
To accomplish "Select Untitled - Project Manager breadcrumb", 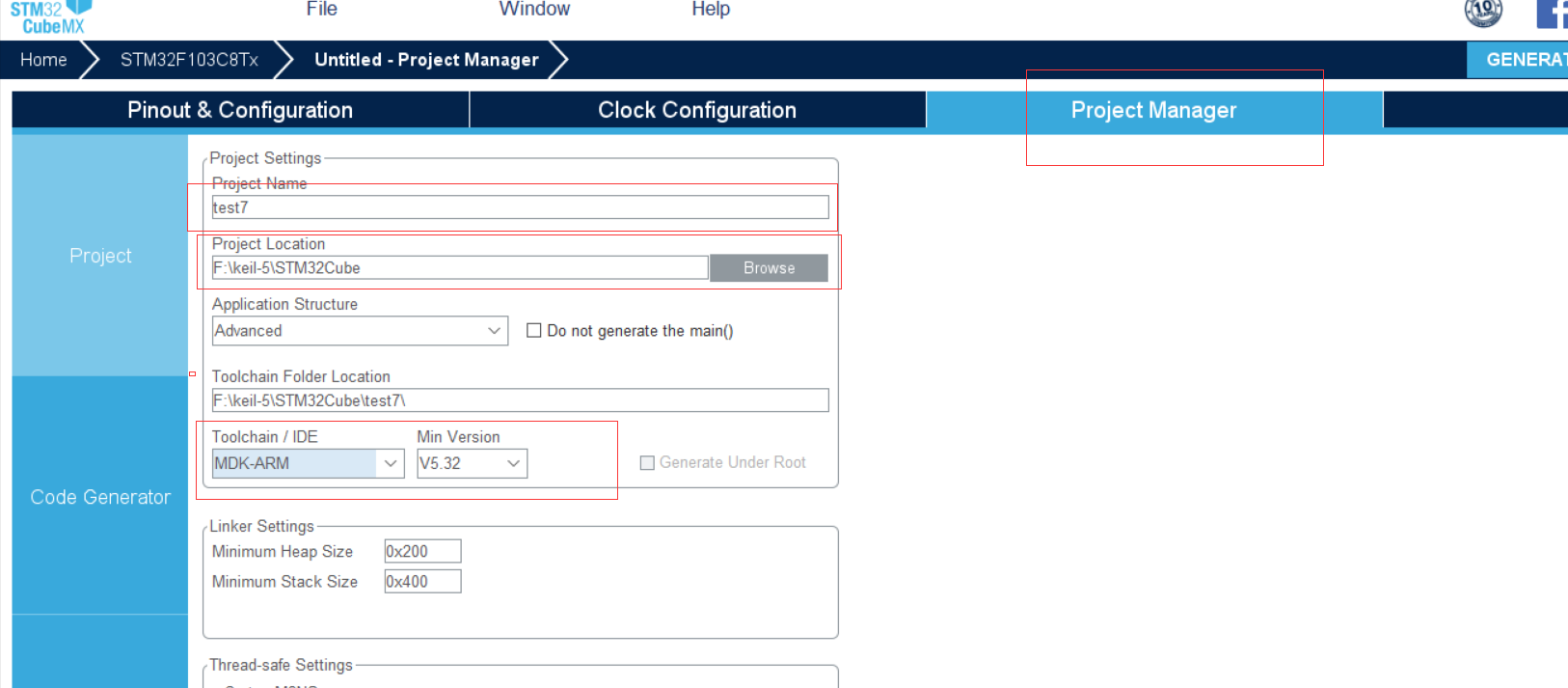I will coord(426,60).
